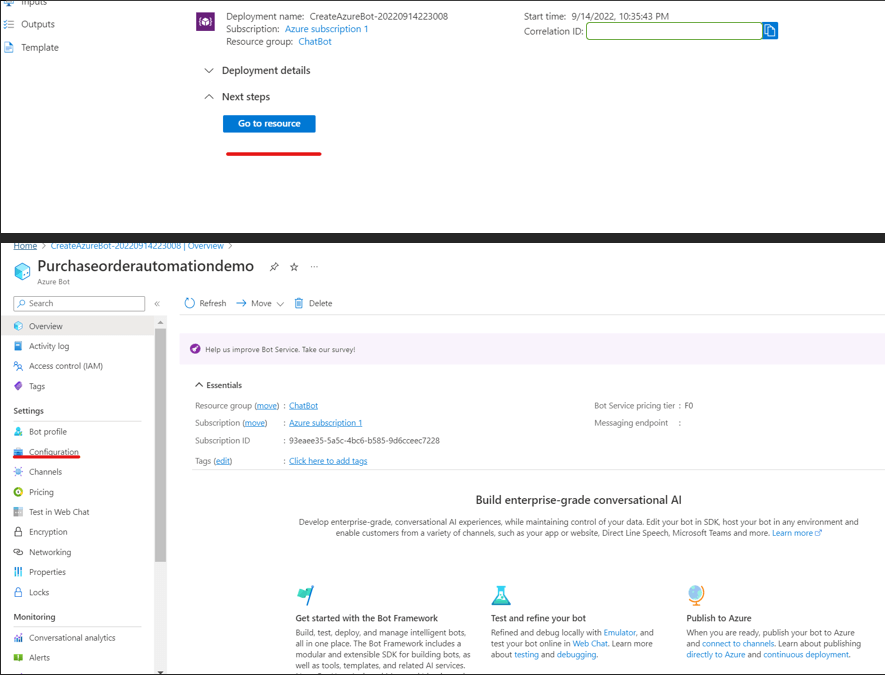Click the Overview icon in sidebar

tap(18, 326)
